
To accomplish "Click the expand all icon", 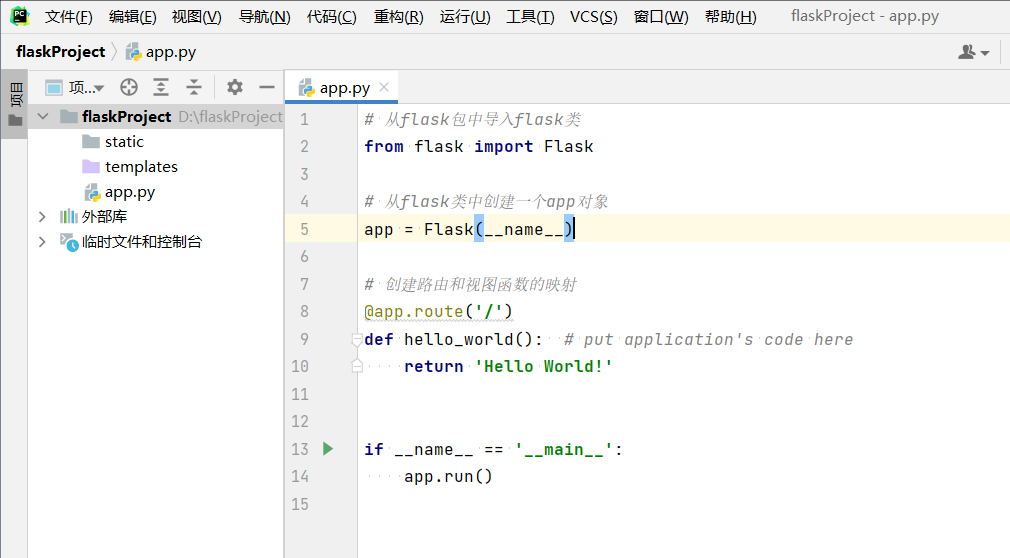I will tap(161, 87).
